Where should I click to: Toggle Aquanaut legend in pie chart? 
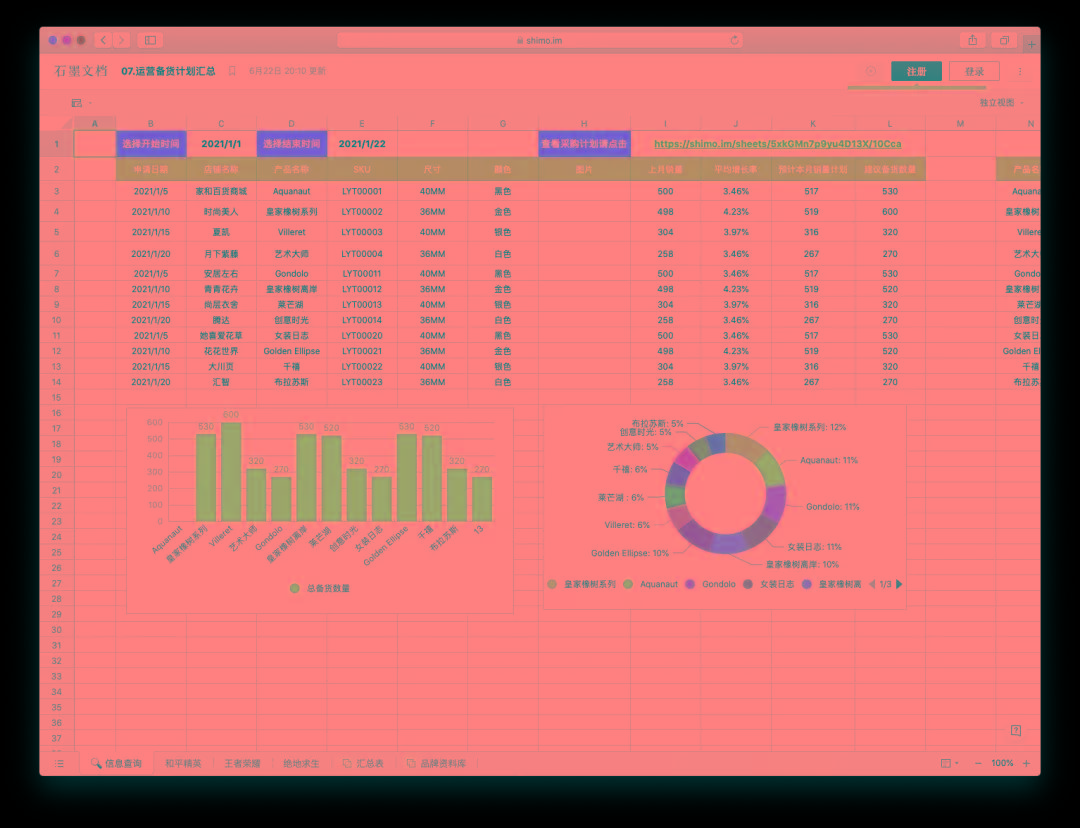click(x=651, y=584)
